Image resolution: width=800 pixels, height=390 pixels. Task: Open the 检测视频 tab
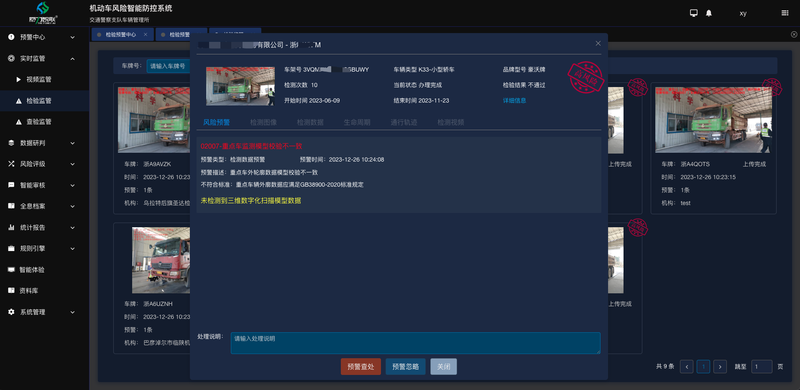(451, 123)
